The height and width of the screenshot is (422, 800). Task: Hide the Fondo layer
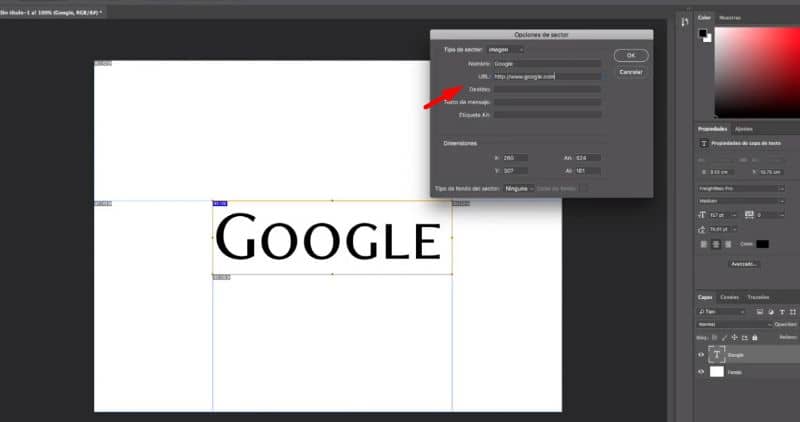pos(701,372)
